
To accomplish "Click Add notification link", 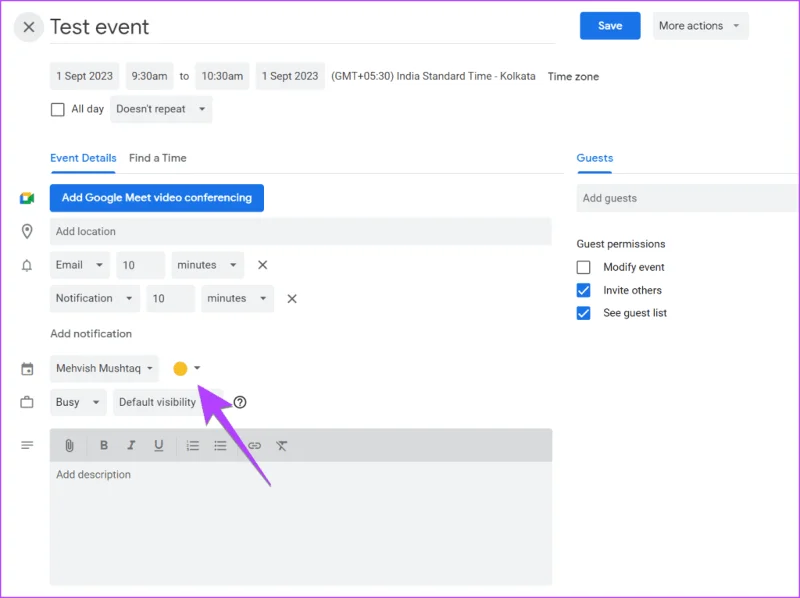I will (x=91, y=334).
